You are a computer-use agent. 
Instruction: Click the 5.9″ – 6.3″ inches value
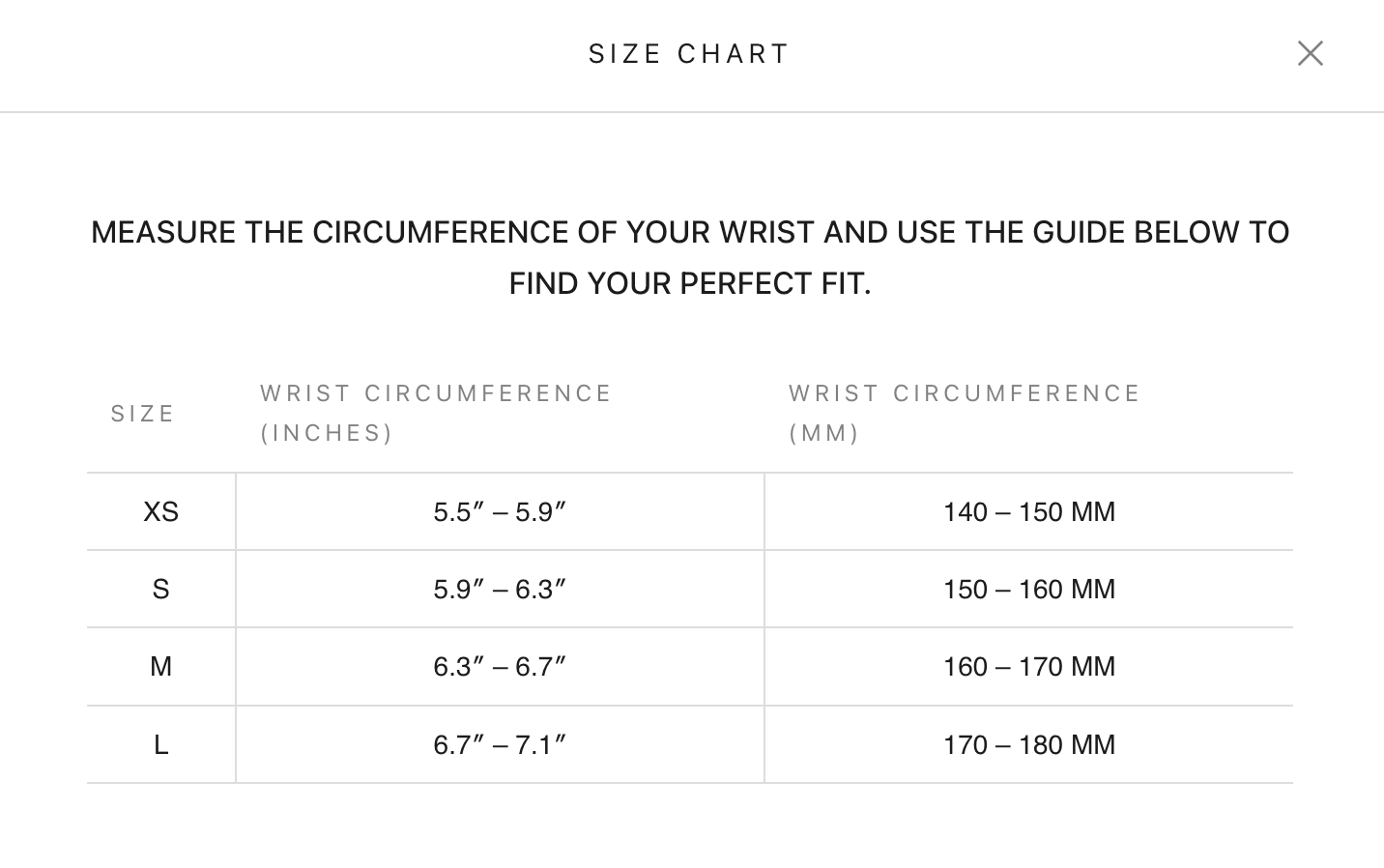click(x=500, y=589)
